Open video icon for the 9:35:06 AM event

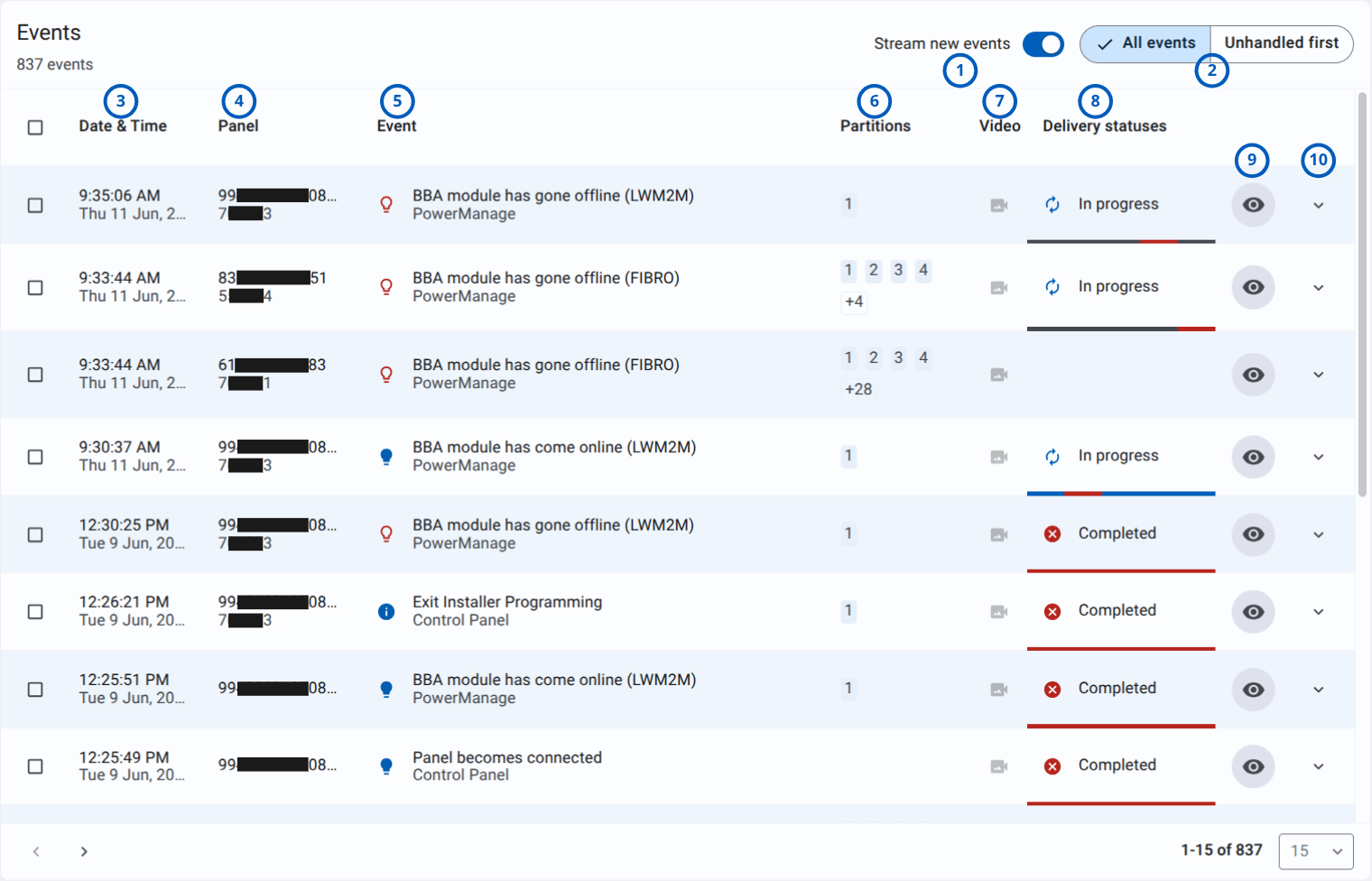(x=999, y=206)
